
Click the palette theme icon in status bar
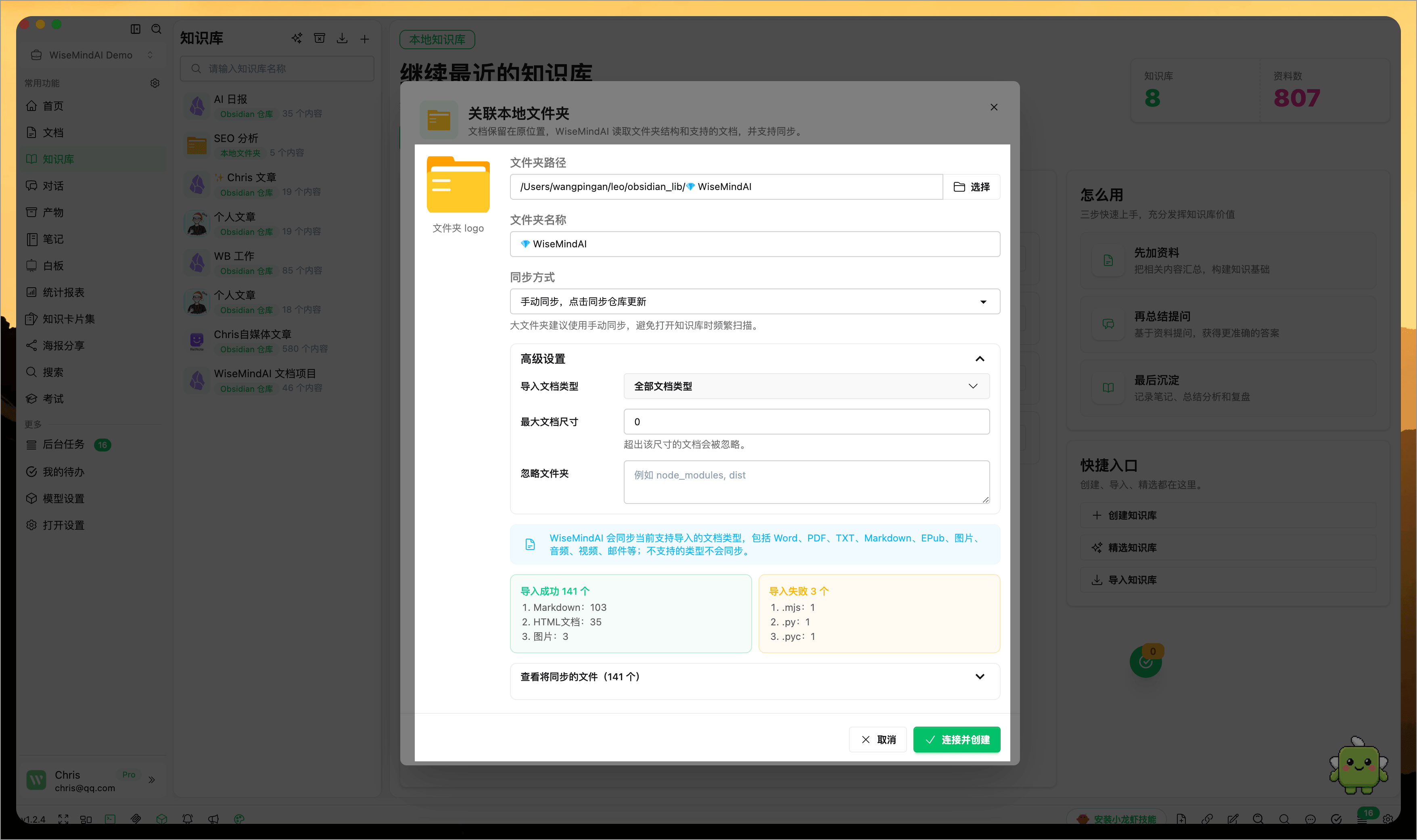tap(239, 819)
